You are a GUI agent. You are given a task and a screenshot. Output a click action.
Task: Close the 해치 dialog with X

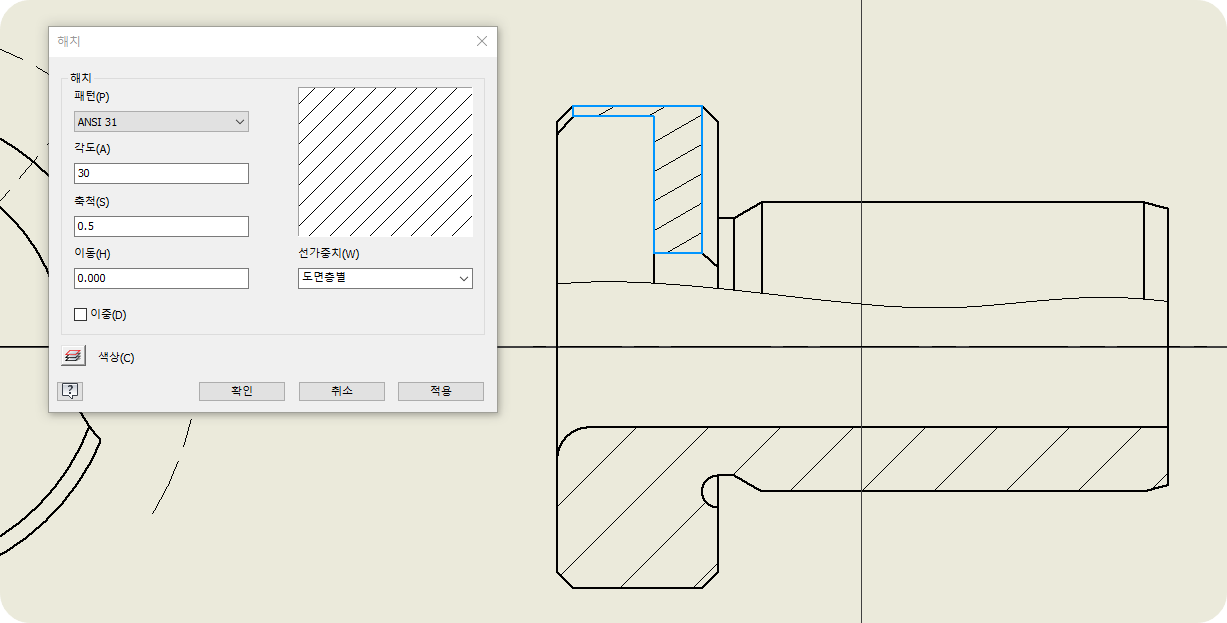[482, 41]
